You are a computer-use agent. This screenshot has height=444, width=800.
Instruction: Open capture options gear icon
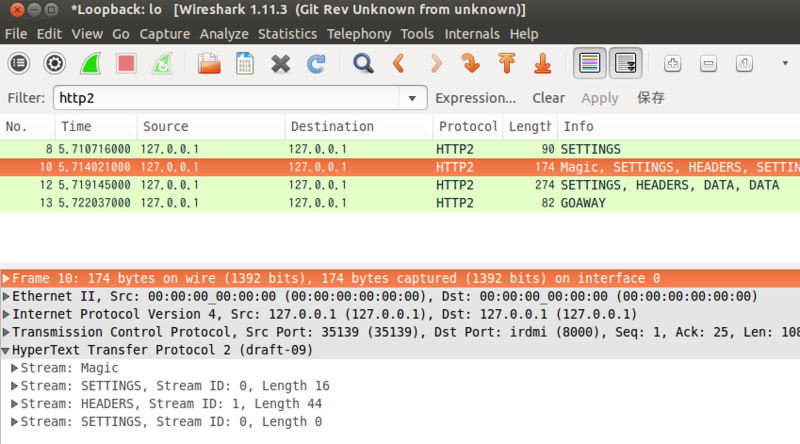pos(55,64)
